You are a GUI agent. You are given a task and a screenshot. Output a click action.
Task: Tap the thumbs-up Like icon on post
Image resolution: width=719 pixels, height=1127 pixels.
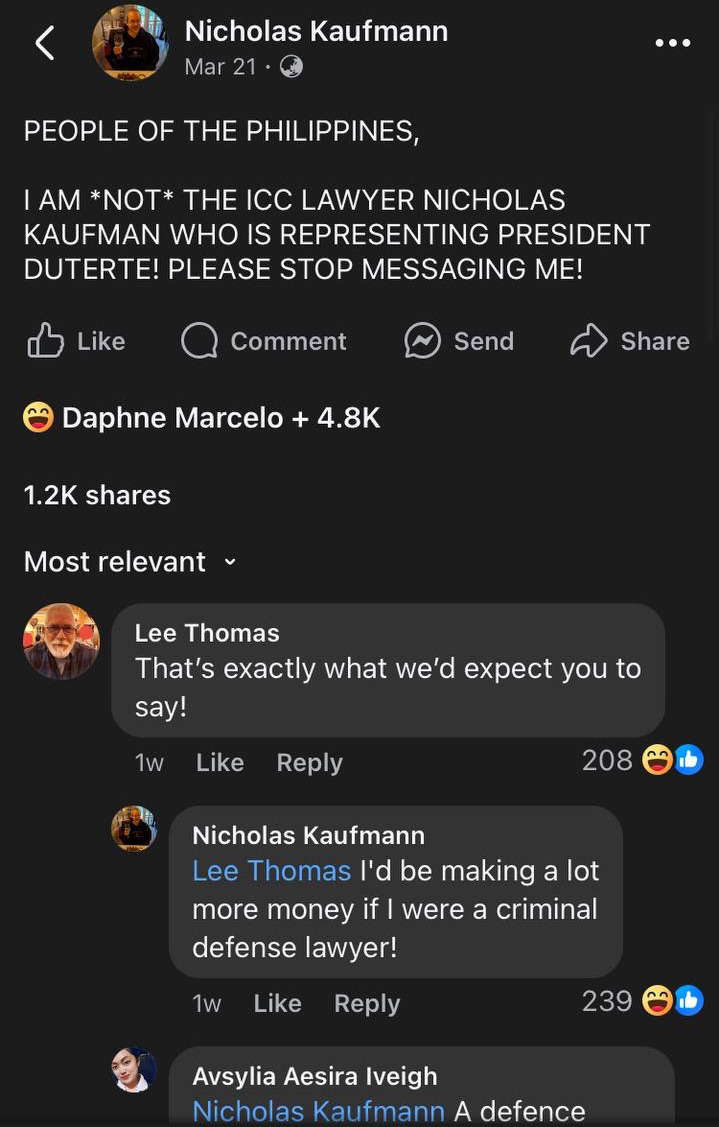pyautogui.click(x=46, y=341)
